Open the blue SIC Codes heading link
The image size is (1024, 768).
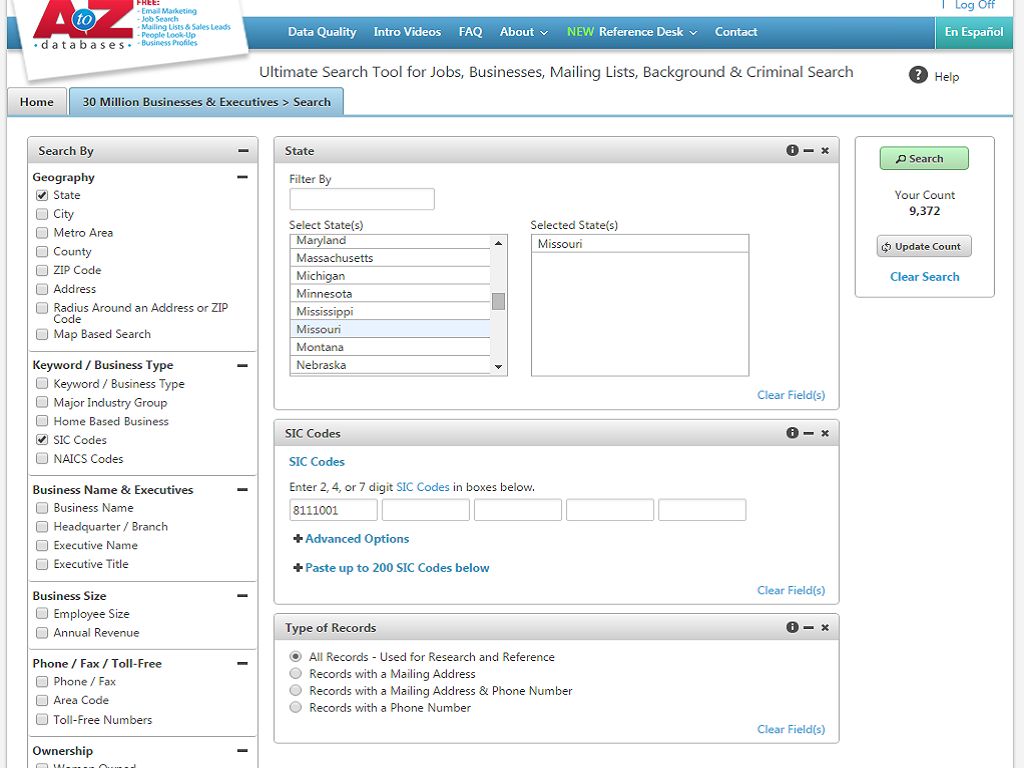click(317, 462)
